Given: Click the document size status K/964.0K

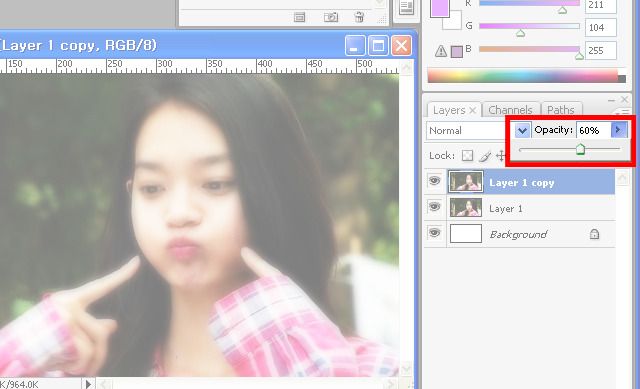Looking at the screenshot, I should tap(20, 384).
